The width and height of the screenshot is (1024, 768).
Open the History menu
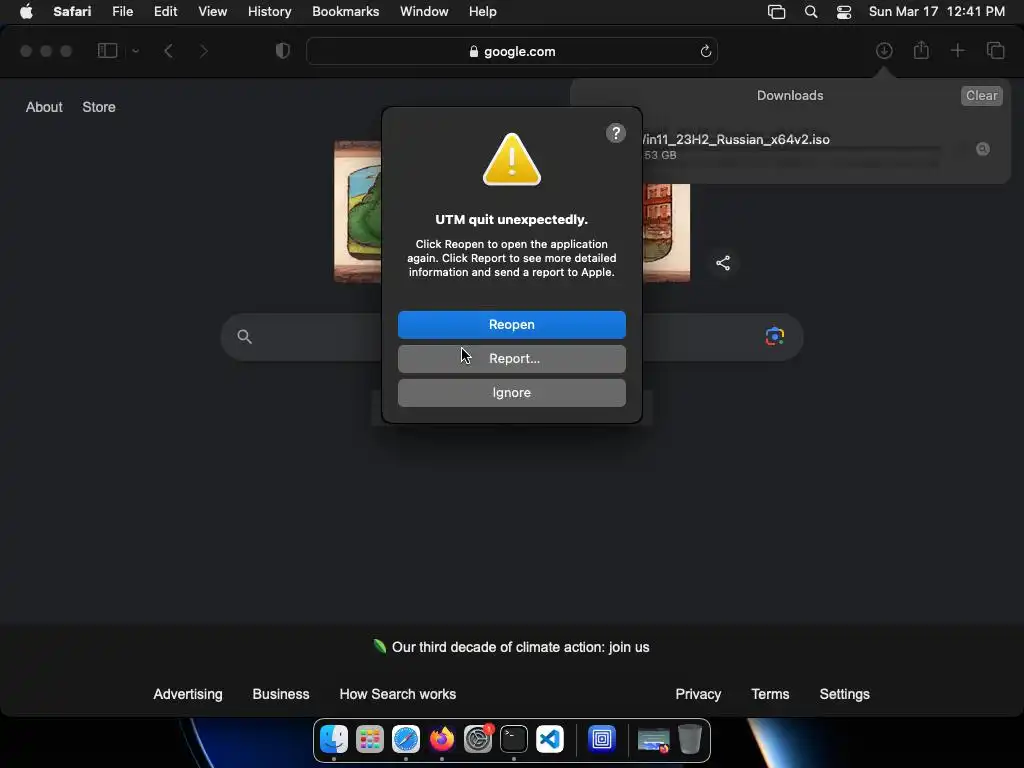point(269,12)
